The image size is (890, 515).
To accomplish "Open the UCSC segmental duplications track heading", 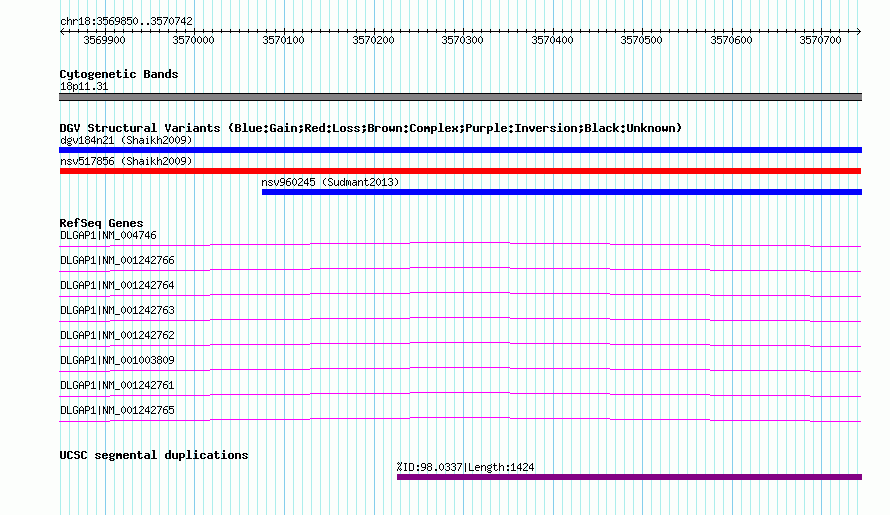I will click(x=154, y=455).
